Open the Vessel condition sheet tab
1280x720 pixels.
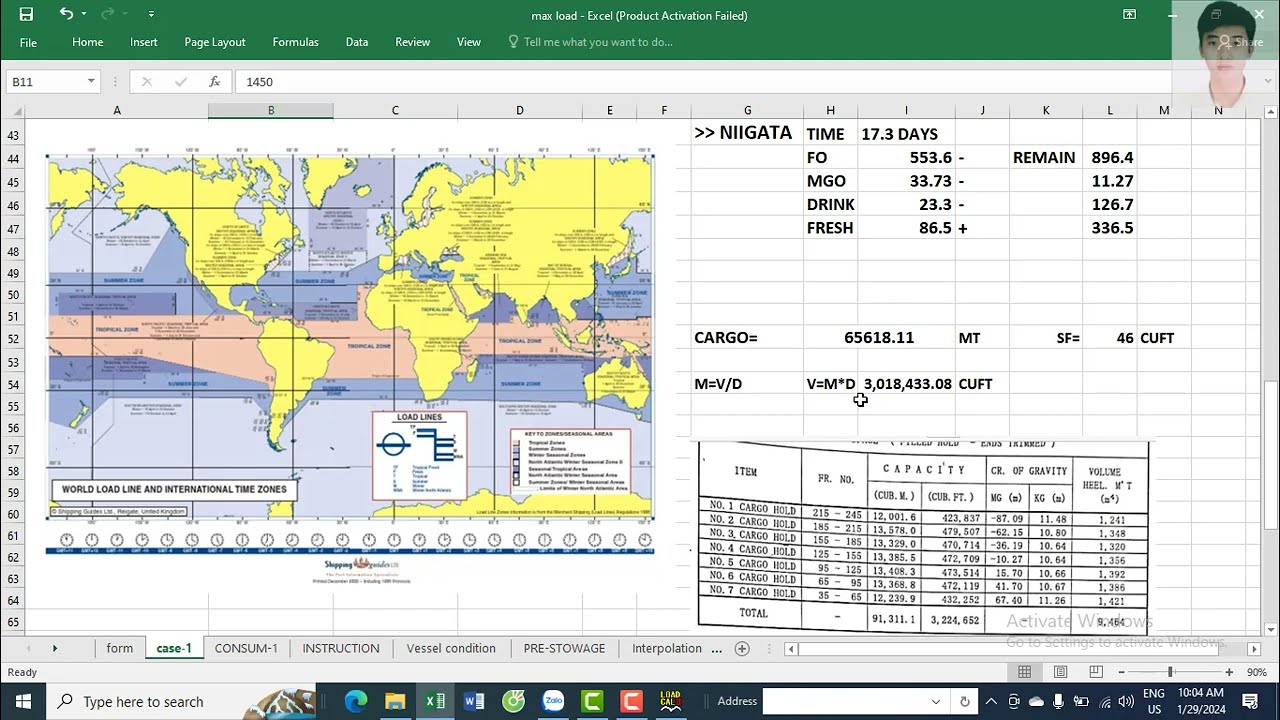[451, 648]
